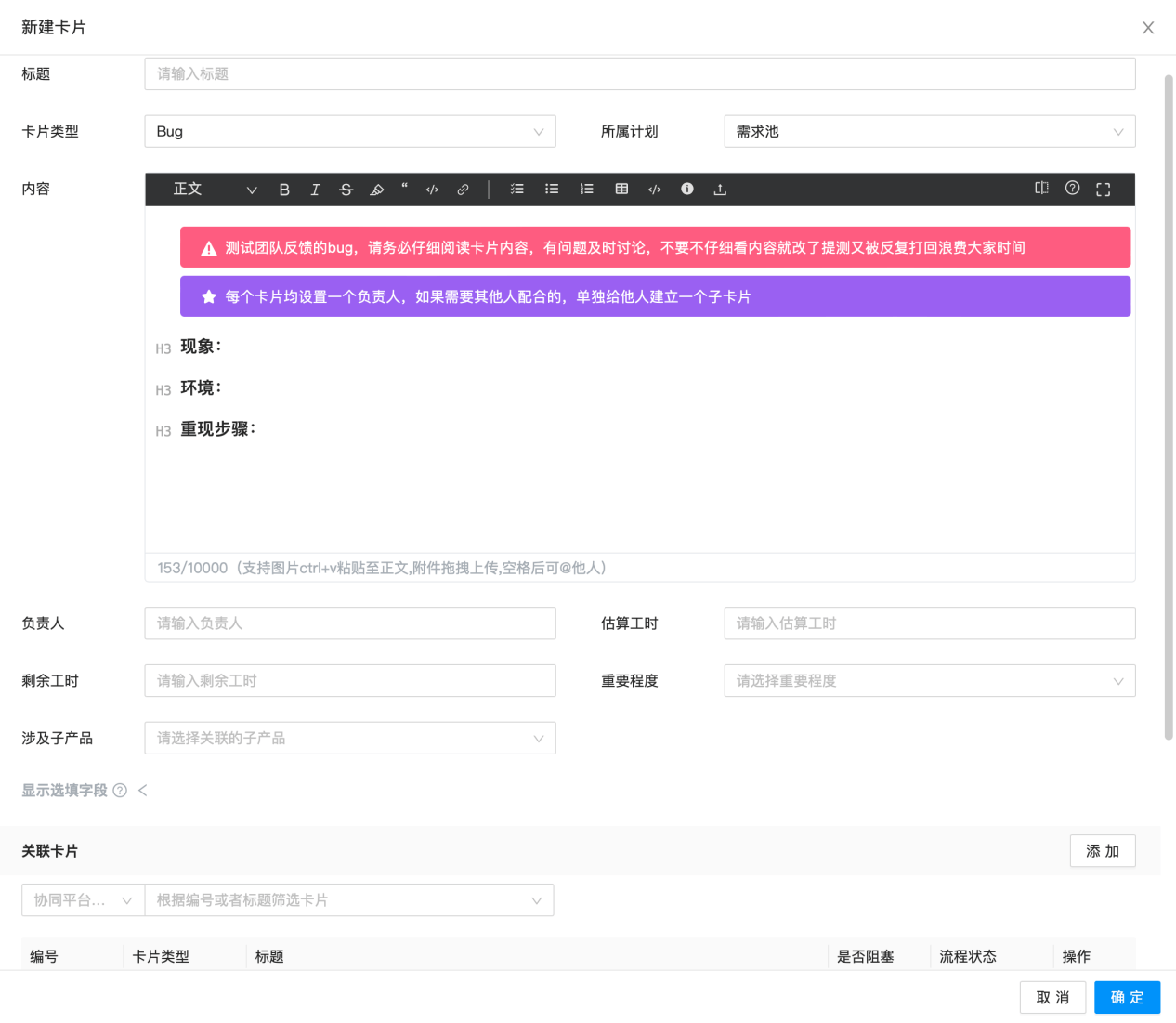Apply italic formatting
This screenshot has width=1176, height=1023.
point(316,190)
